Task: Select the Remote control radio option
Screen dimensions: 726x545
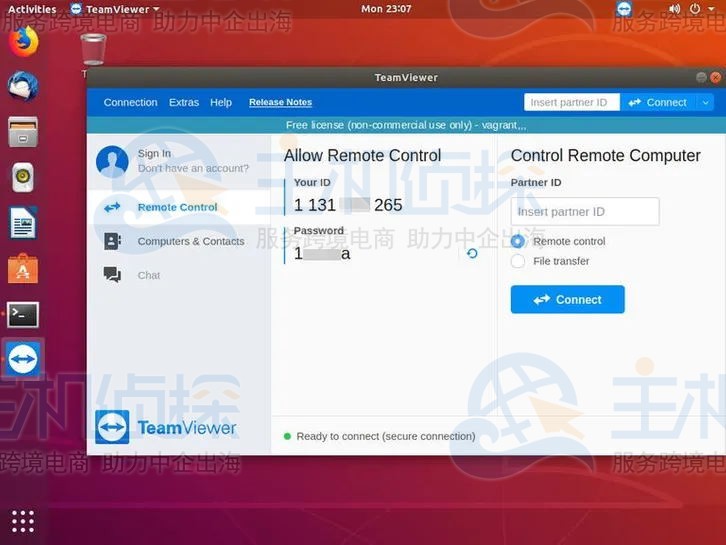Action: 518,241
